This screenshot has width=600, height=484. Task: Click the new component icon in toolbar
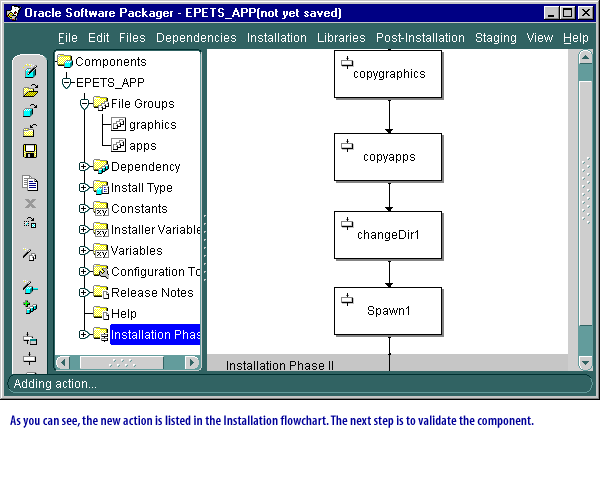pyautogui.click(x=30, y=71)
